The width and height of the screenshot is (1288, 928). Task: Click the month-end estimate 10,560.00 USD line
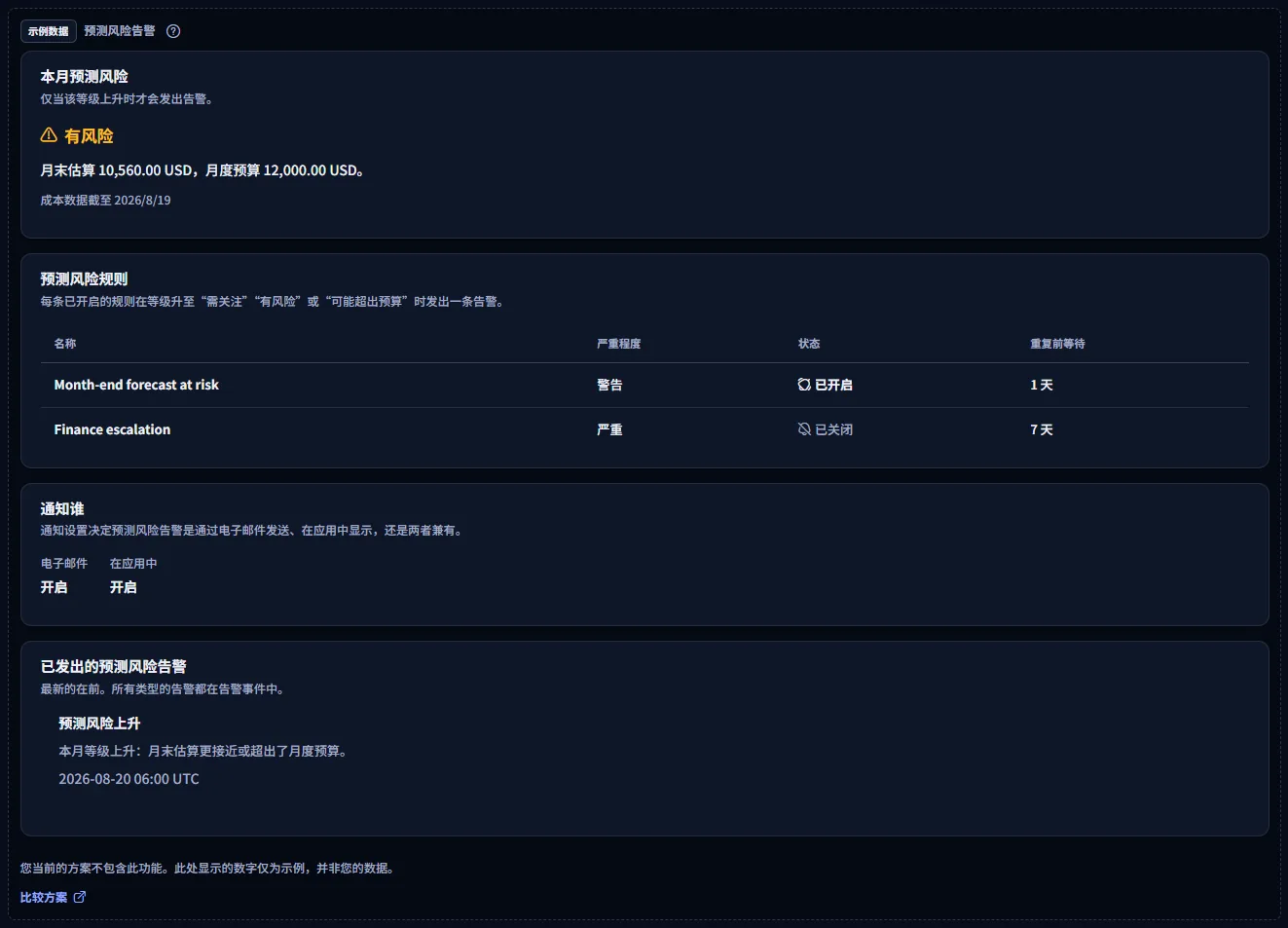(x=202, y=170)
